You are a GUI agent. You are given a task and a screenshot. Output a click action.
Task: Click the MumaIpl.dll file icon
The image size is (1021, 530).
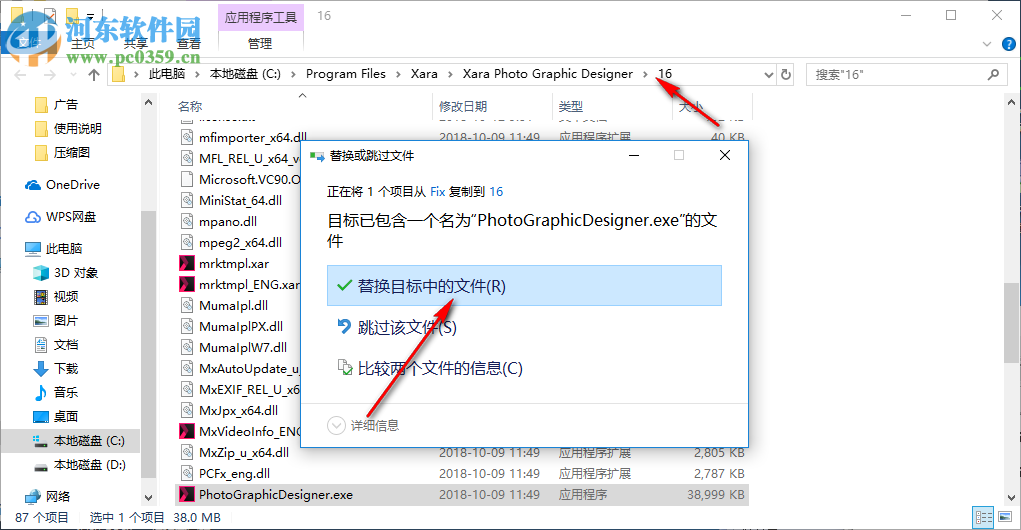pyautogui.click(x=187, y=305)
